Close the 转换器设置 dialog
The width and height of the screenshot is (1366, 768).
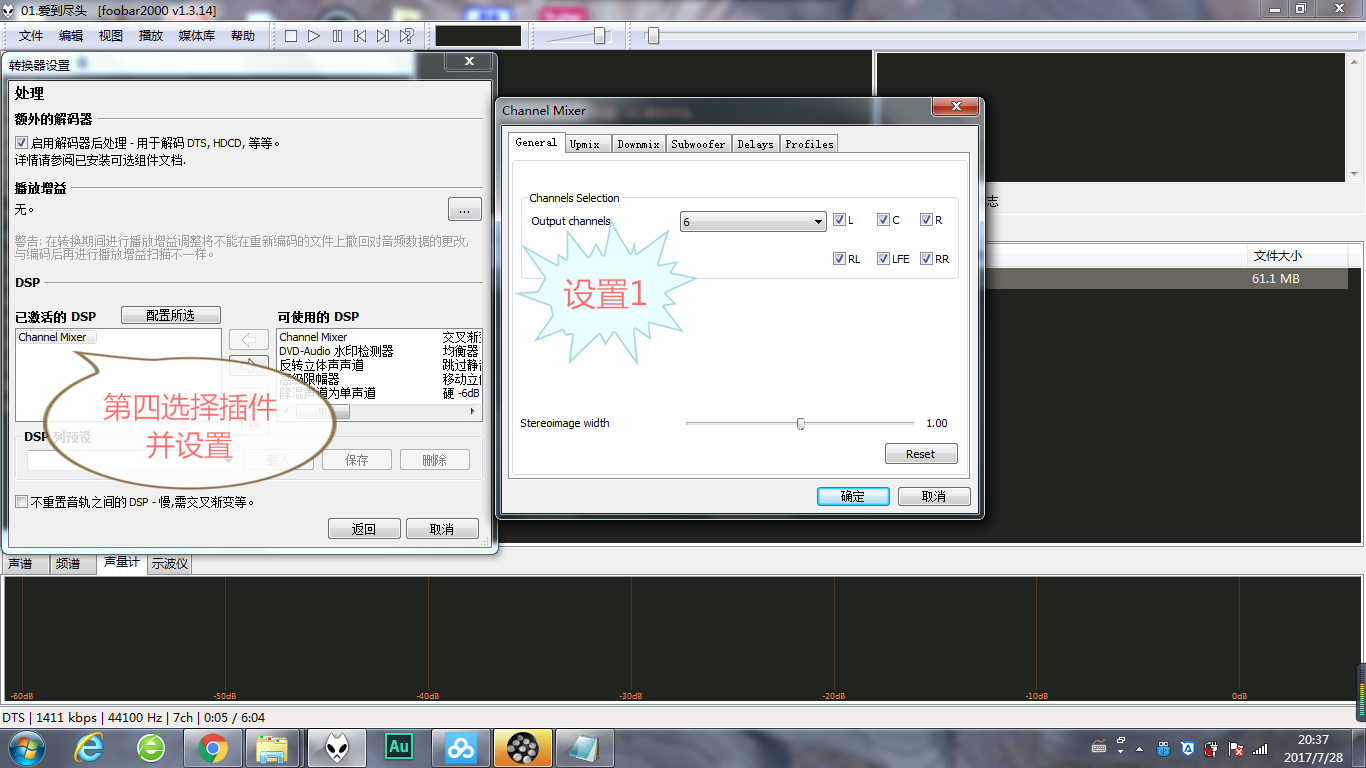click(469, 61)
